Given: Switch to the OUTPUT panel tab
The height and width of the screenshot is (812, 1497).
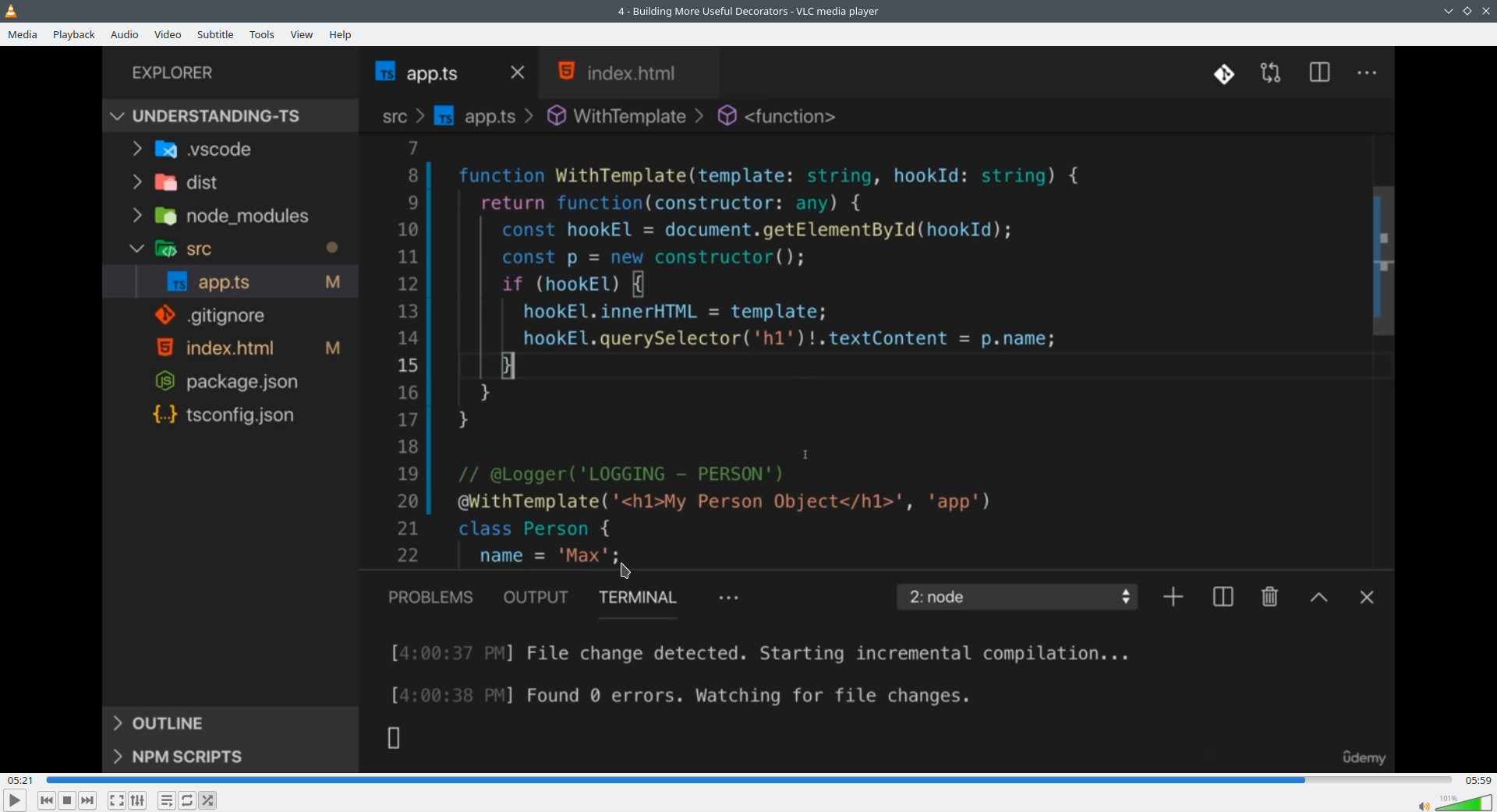Looking at the screenshot, I should coord(536,598).
